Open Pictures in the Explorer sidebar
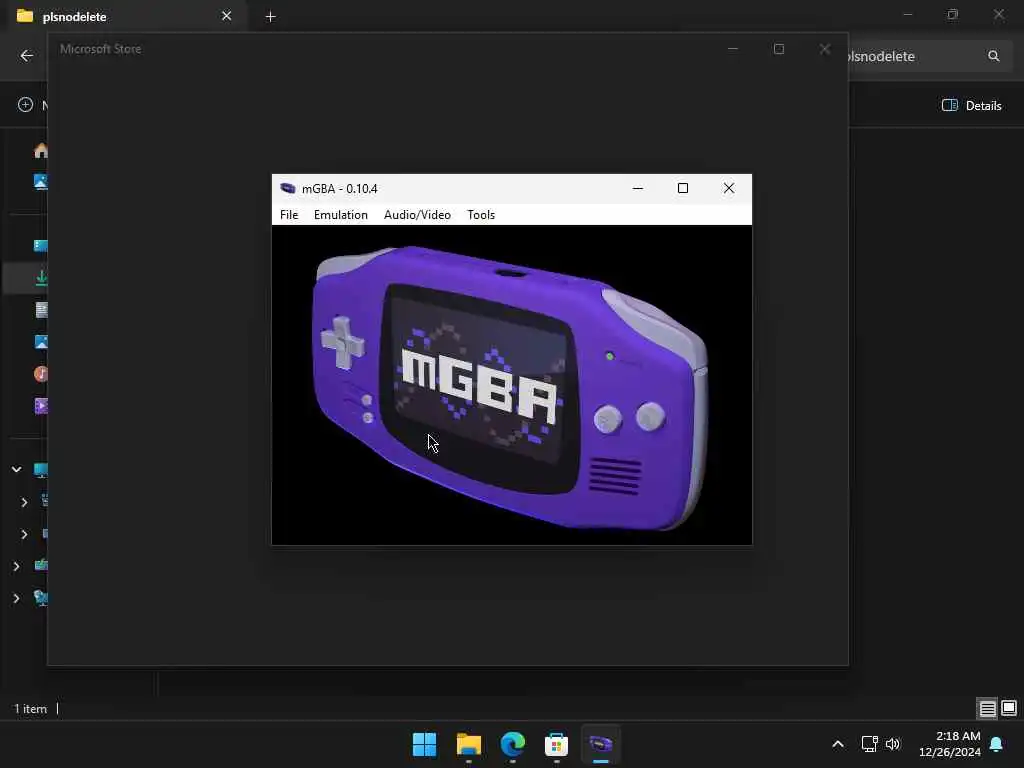1024x768 pixels. point(40,342)
